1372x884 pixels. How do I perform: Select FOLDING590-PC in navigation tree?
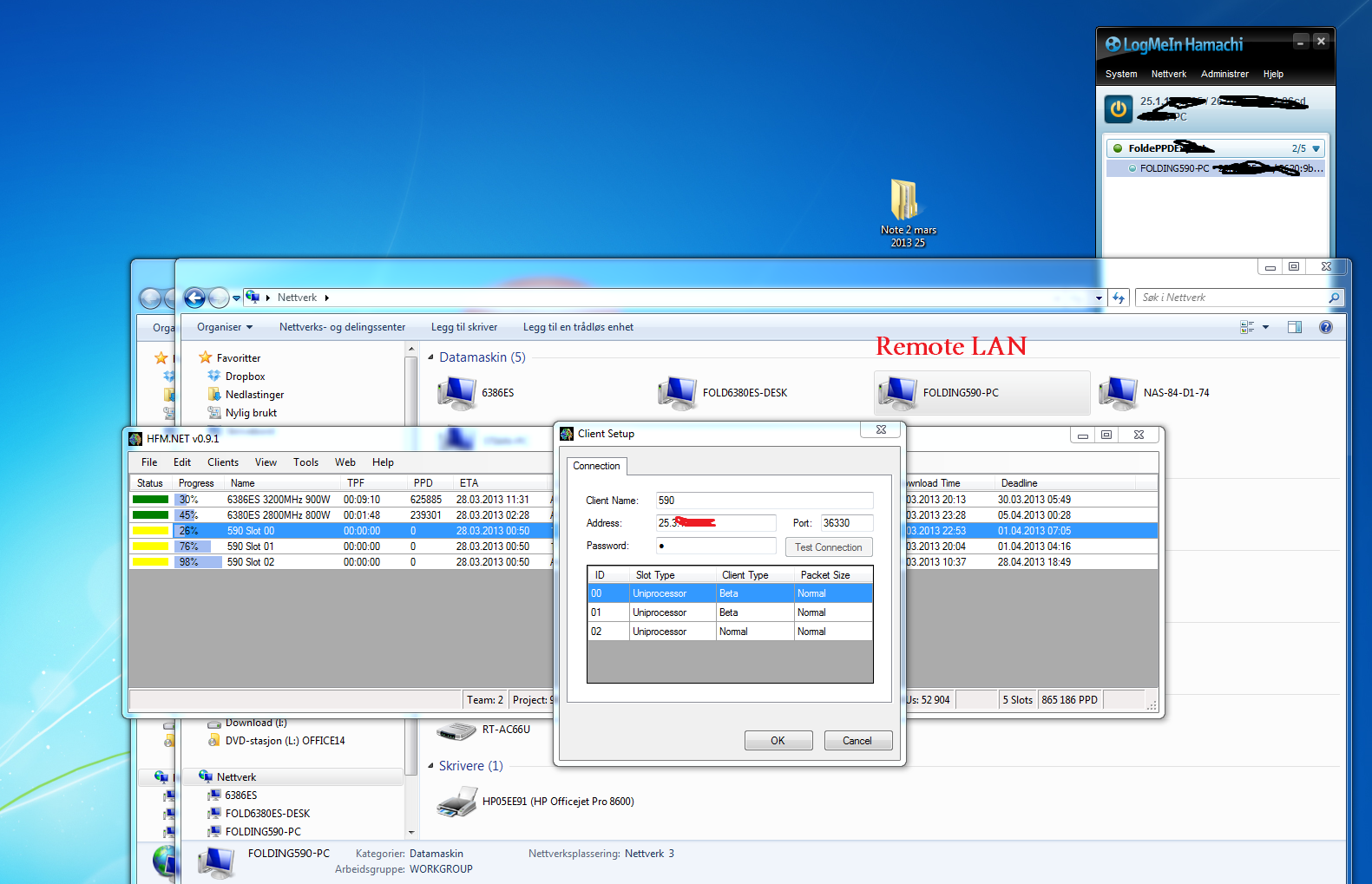253,832
